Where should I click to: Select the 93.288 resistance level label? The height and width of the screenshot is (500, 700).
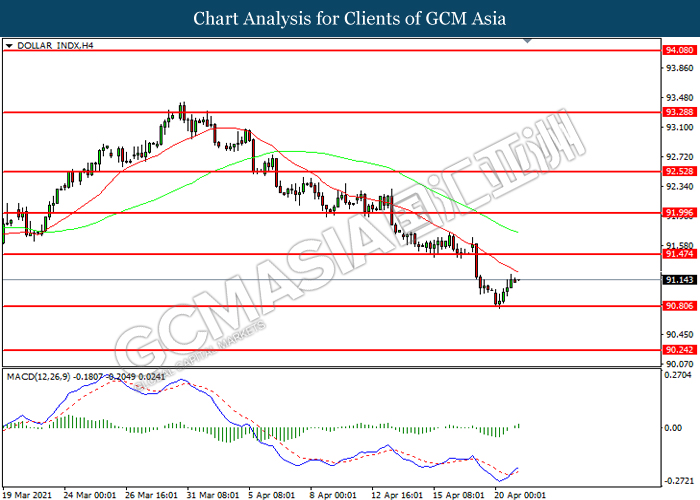679,112
